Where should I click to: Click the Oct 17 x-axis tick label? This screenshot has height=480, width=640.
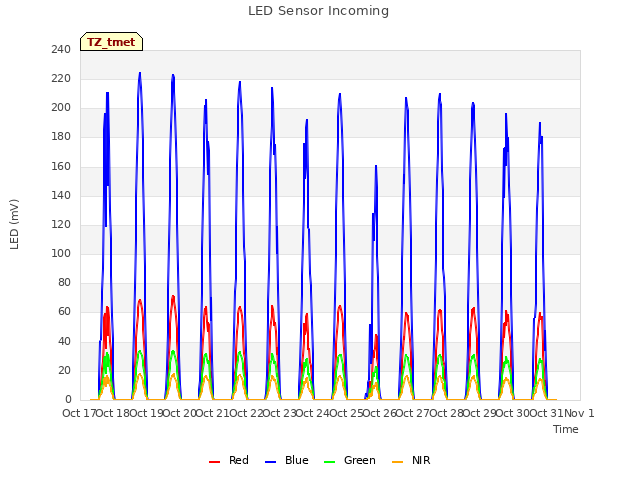point(79,413)
